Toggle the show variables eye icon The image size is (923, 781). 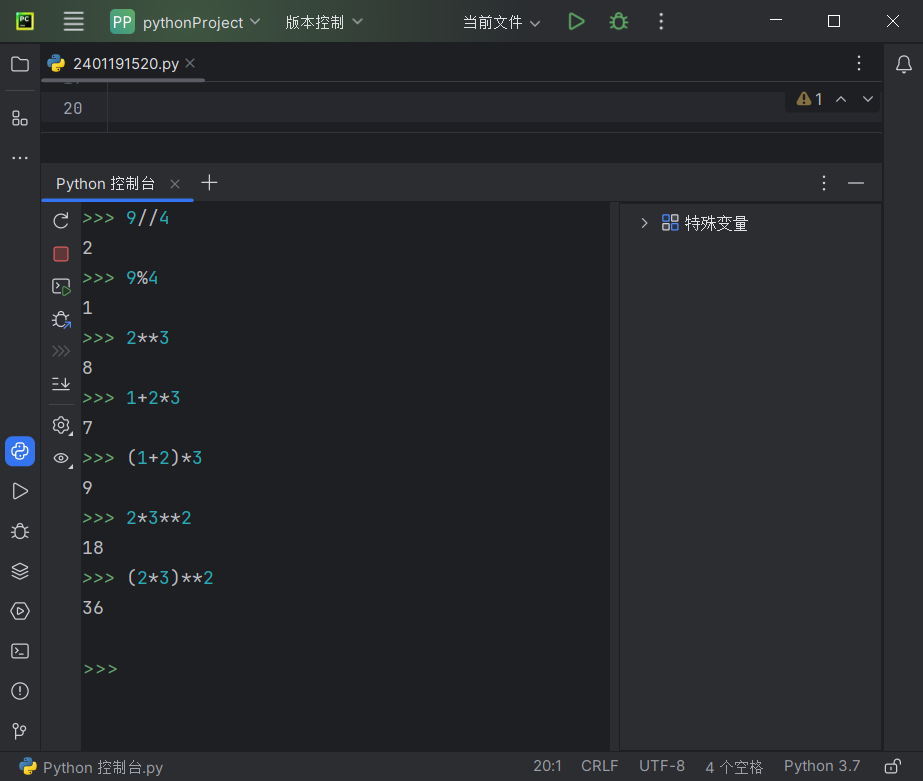click(x=61, y=458)
